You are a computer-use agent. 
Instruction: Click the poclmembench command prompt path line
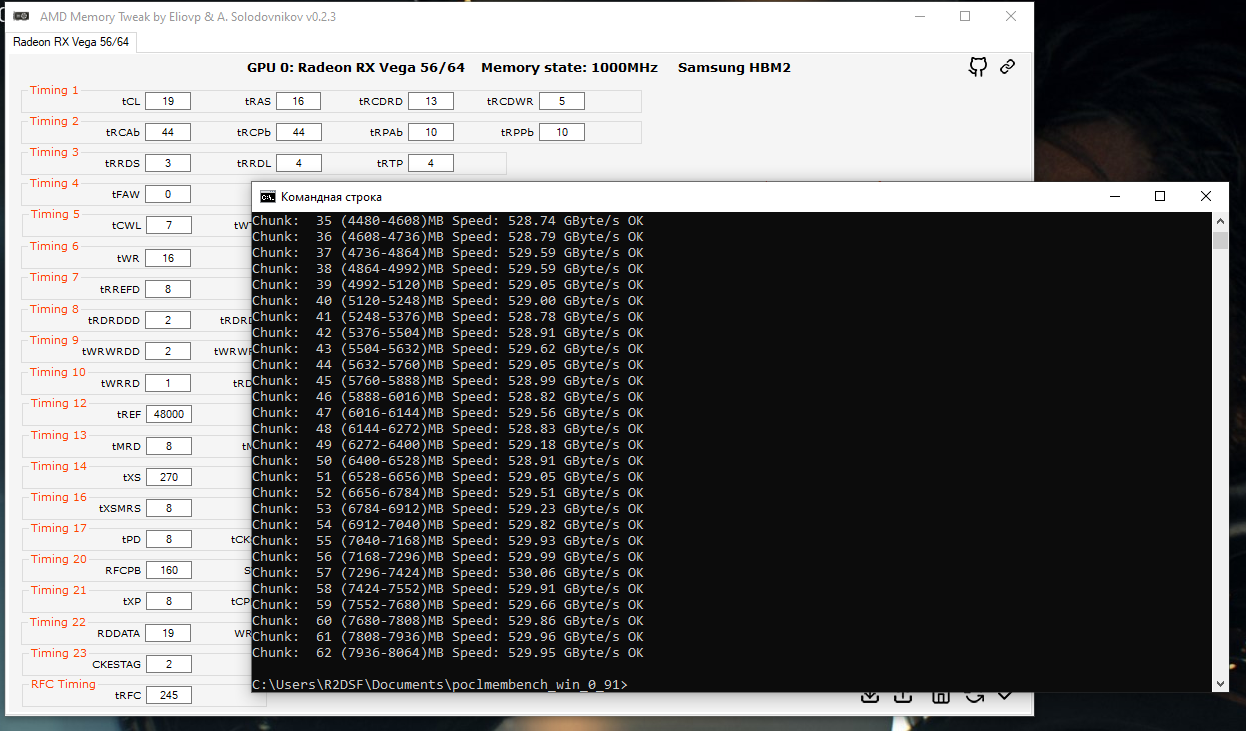pos(440,685)
